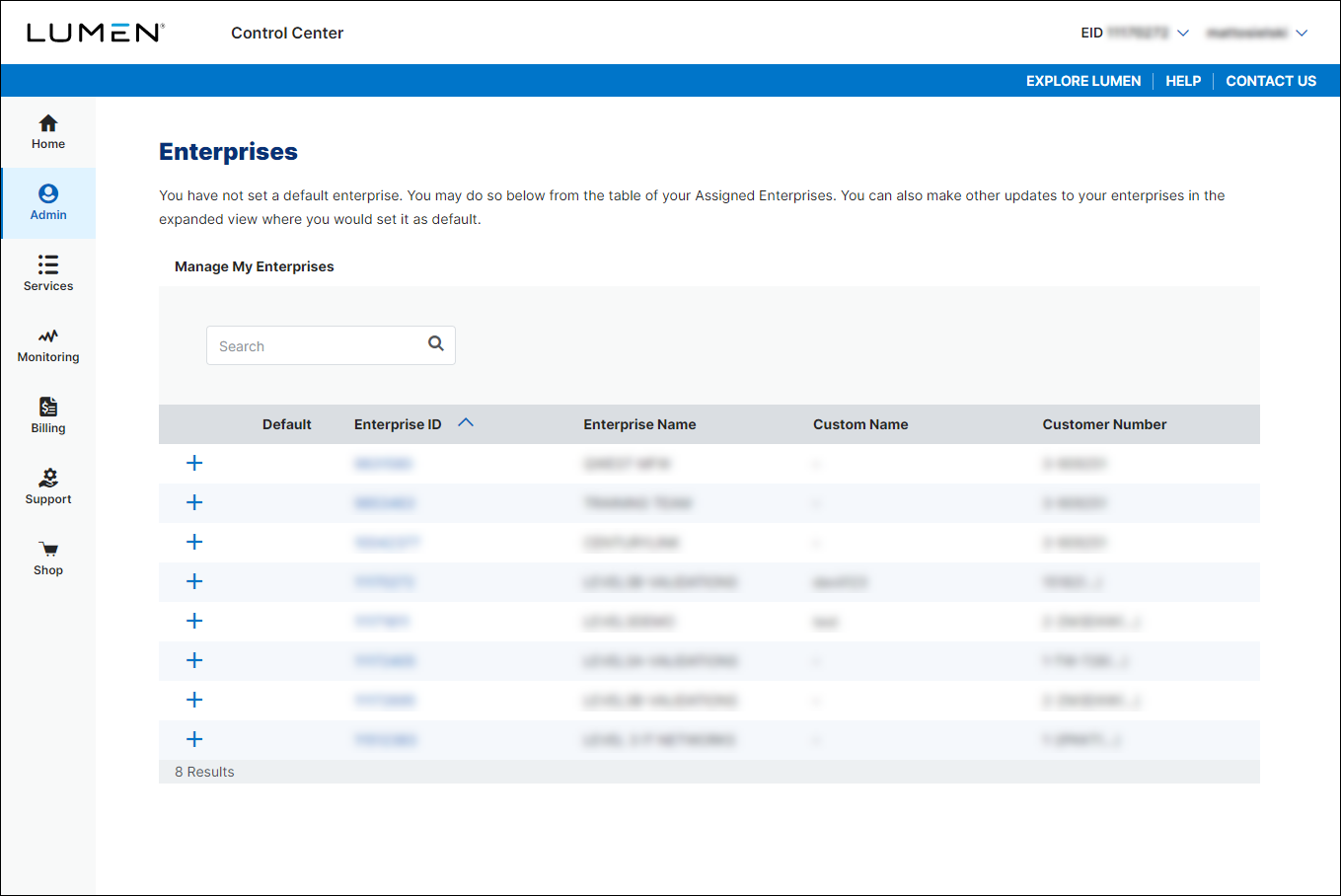Click the magnifying glass search icon
1341x896 pixels.
[436, 343]
